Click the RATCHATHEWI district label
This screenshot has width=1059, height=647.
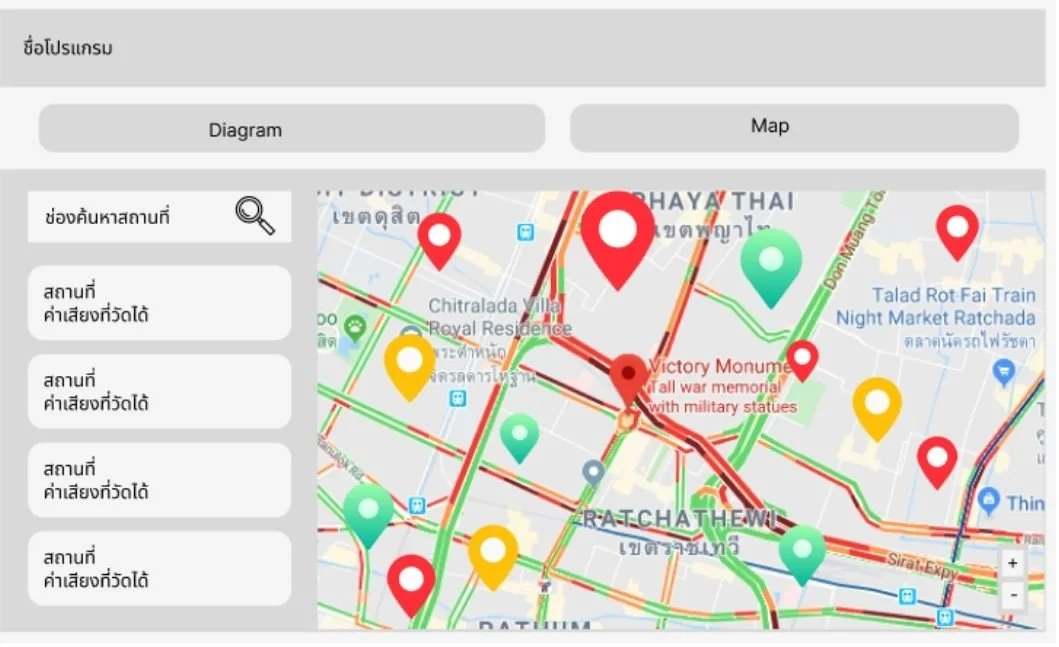tap(677, 519)
